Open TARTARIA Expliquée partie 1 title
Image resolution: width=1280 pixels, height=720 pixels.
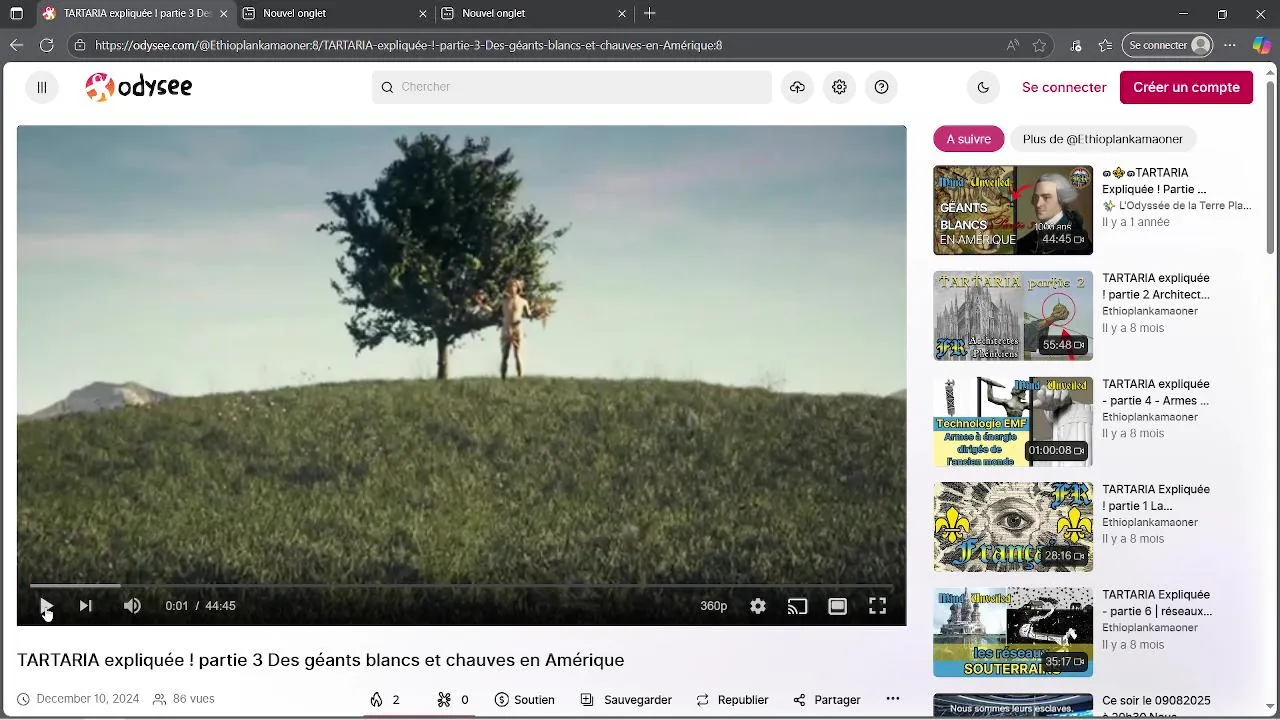click(x=1156, y=497)
